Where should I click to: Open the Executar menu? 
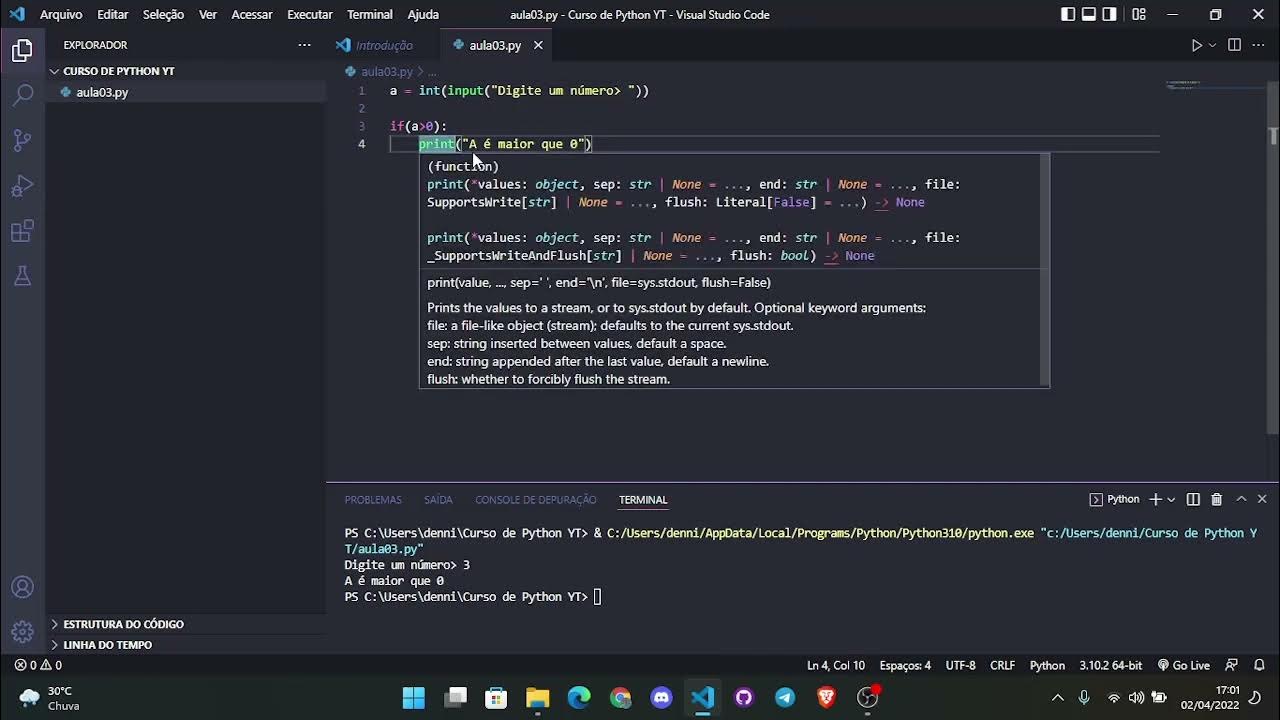[x=310, y=14]
